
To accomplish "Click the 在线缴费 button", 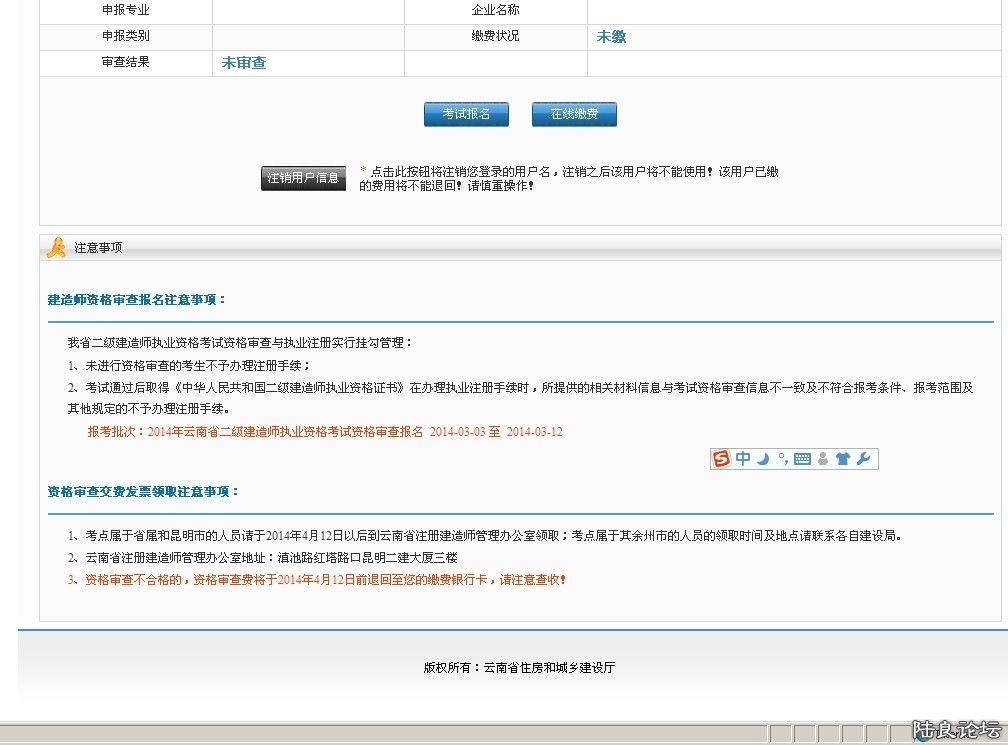I will point(574,114).
